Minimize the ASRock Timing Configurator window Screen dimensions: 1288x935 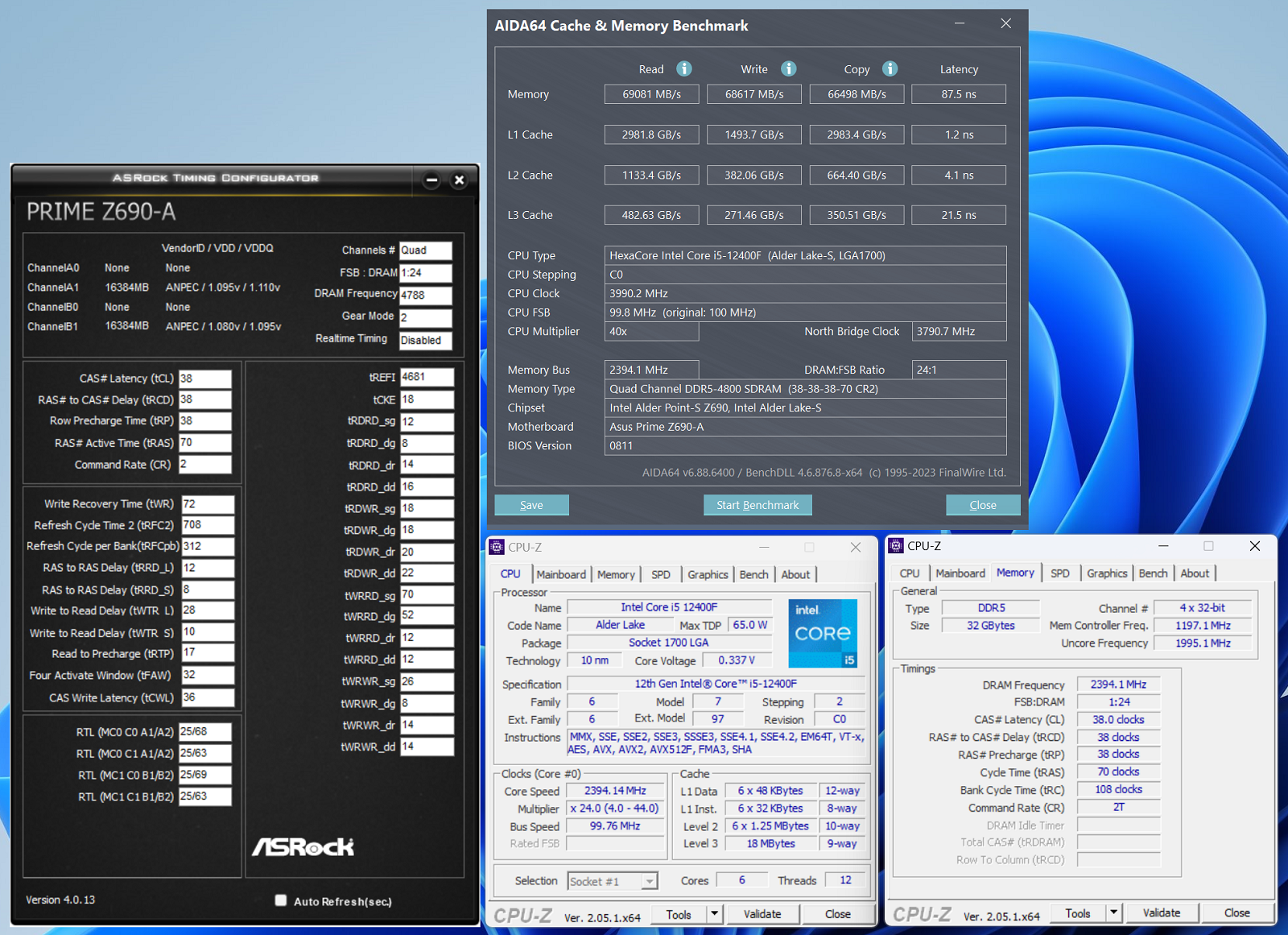pyautogui.click(x=432, y=180)
